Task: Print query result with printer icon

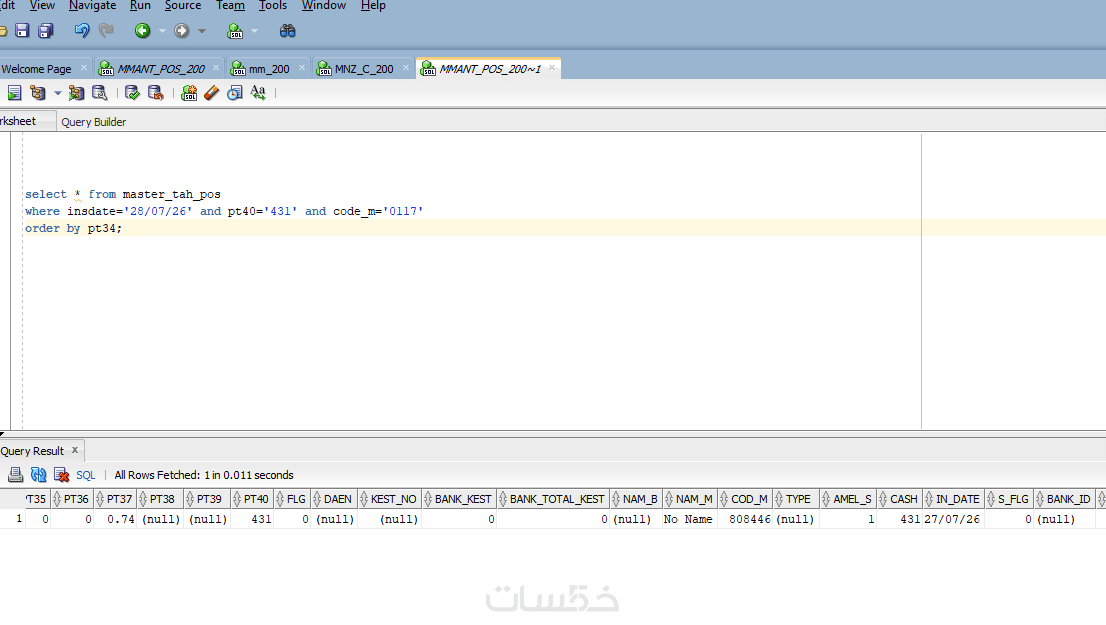Action: pos(15,475)
